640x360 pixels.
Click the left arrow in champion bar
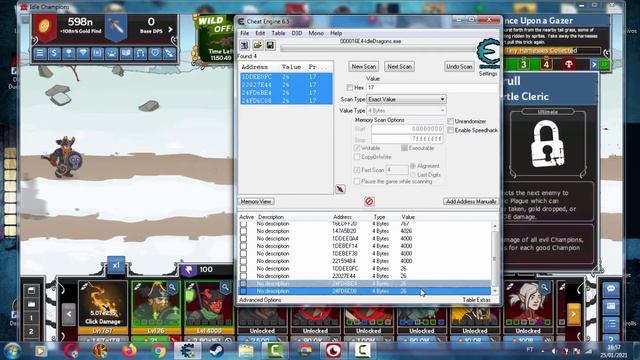coord(69,314)
